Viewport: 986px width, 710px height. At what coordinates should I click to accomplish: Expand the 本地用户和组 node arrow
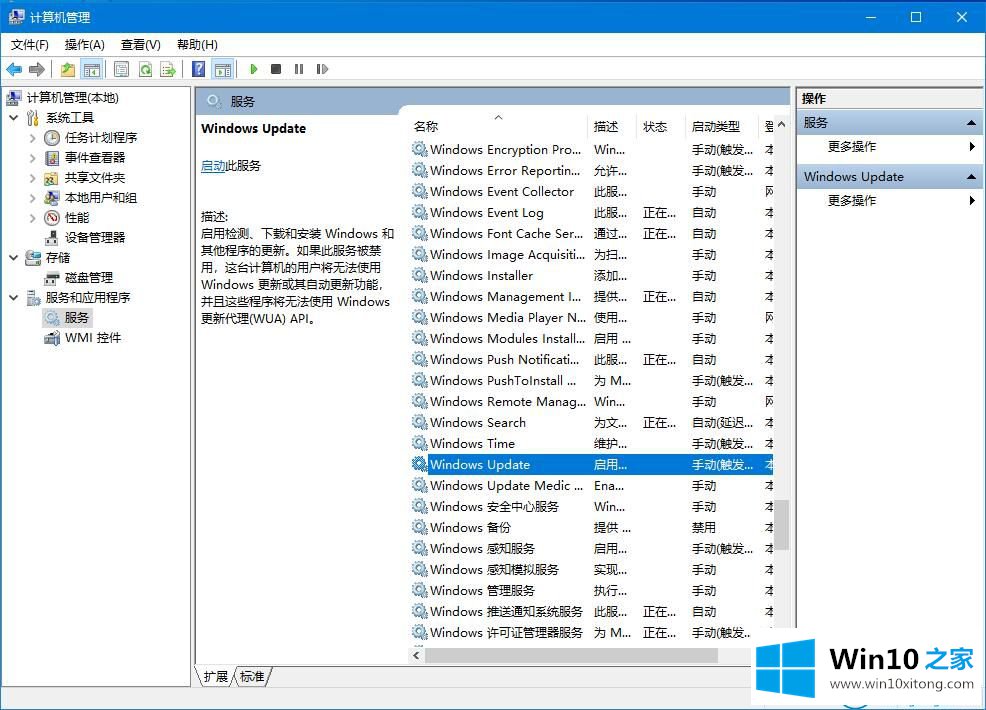coord(33,198)
